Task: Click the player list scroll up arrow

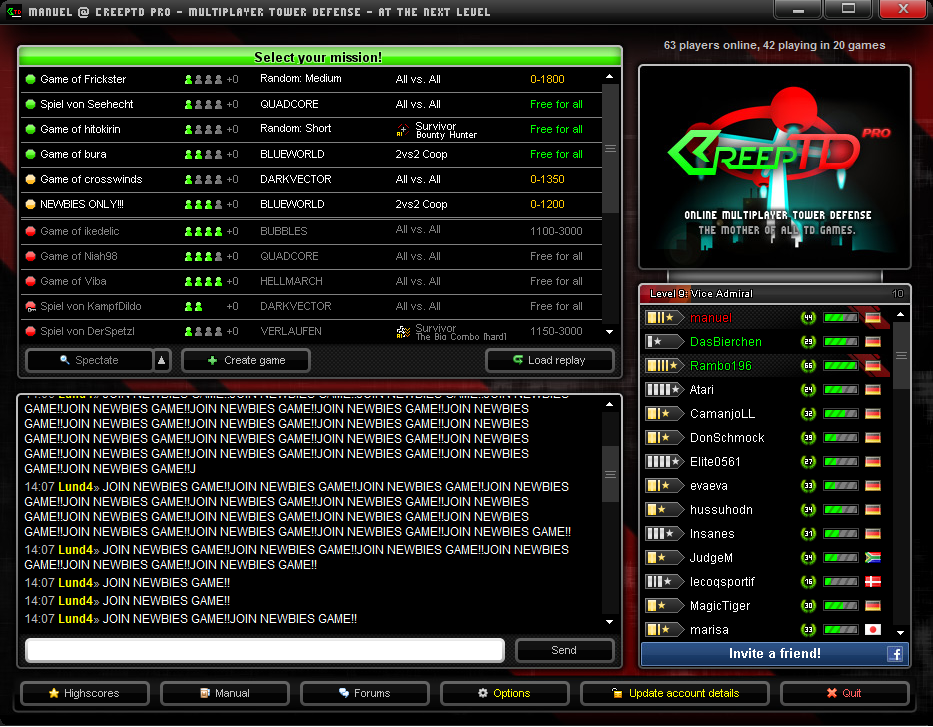Action: point(900,315)
